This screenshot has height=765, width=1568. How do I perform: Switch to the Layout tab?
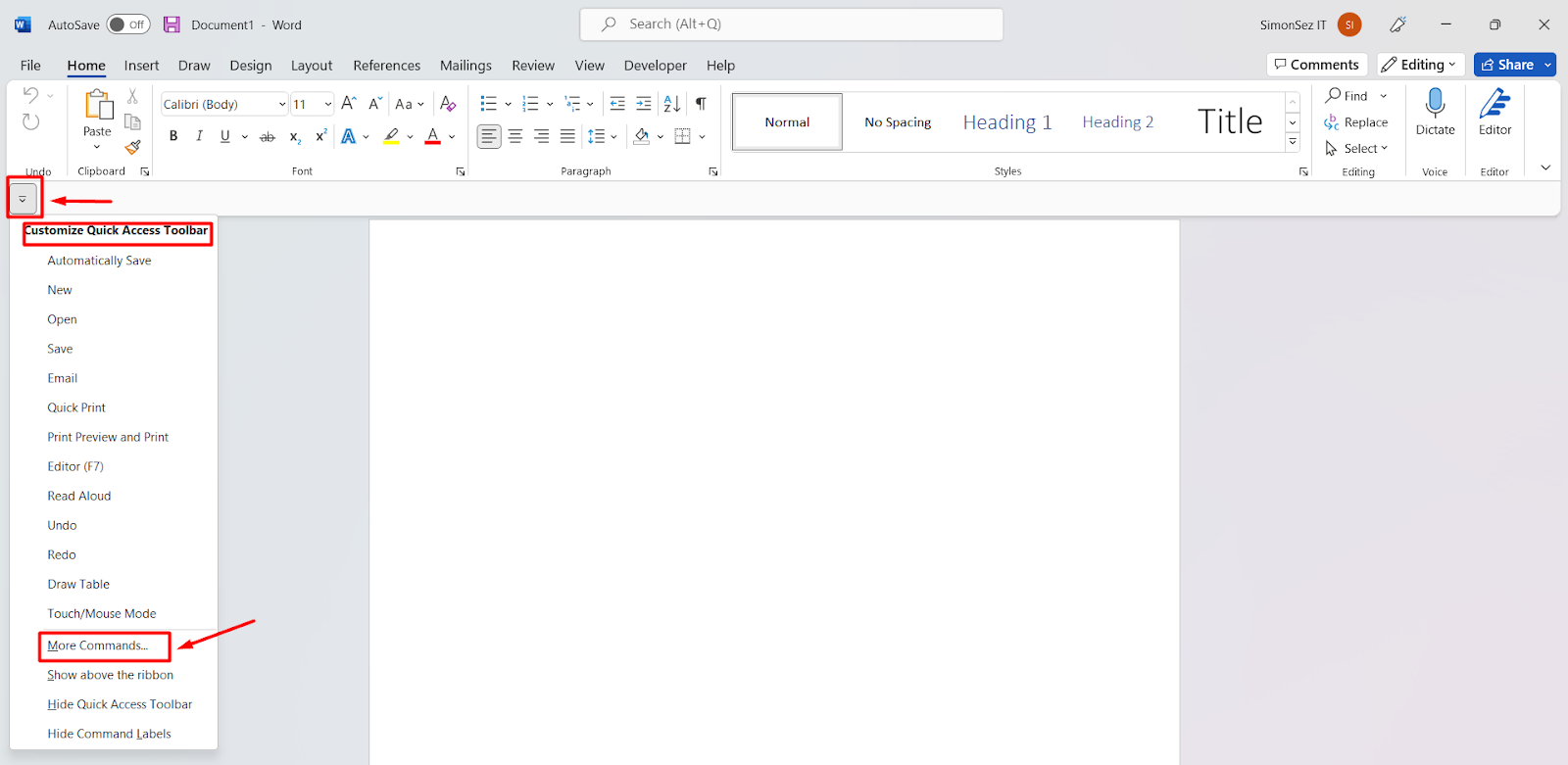[312, 66]
